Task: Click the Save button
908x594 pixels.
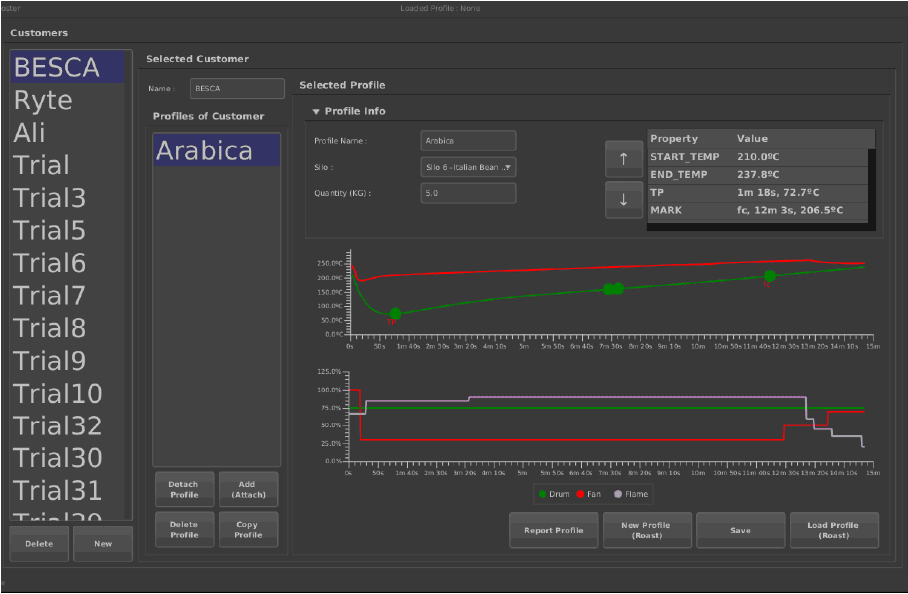Action: [740, 530]
